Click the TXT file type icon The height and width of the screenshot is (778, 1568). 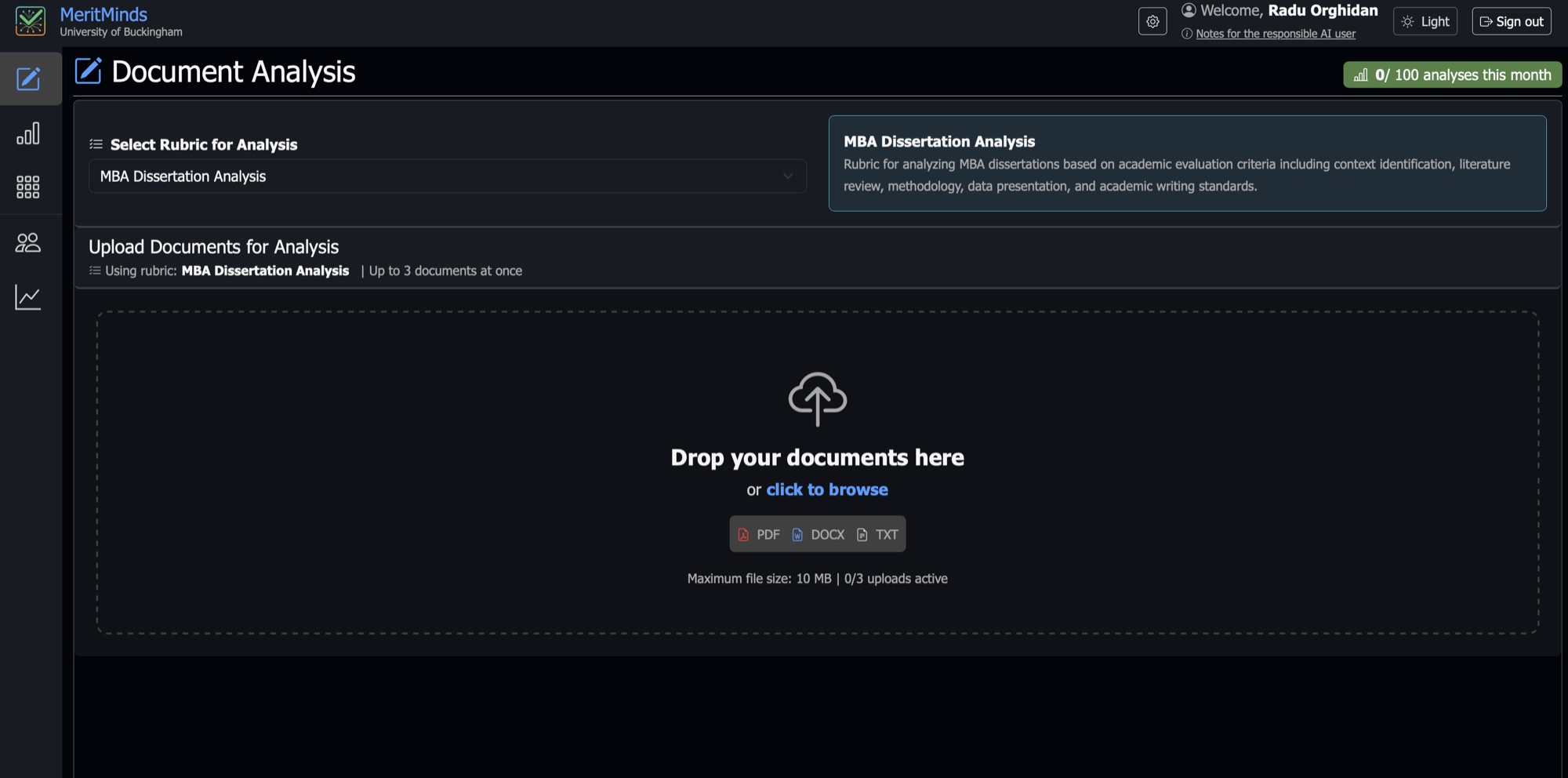tap(862, 535)
